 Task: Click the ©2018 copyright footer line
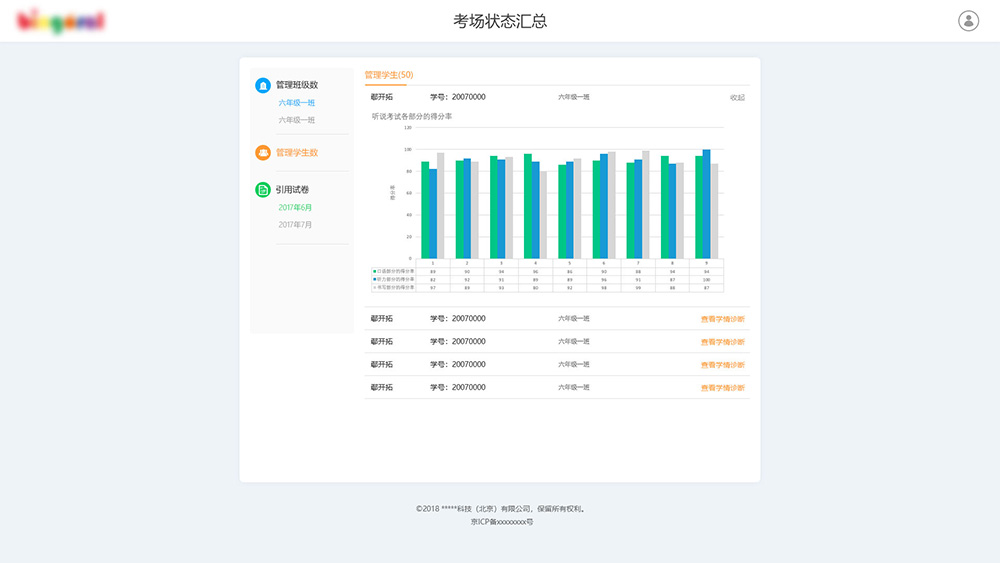500,509
